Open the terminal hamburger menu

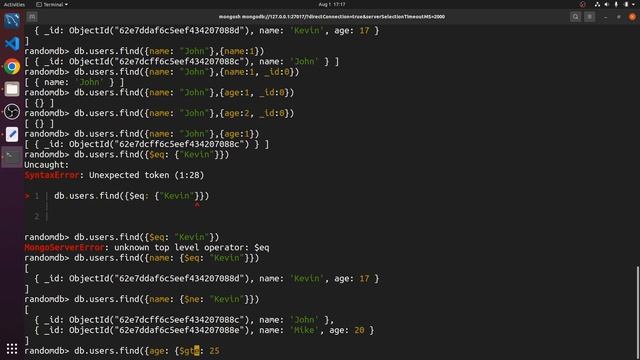[589, 17]
